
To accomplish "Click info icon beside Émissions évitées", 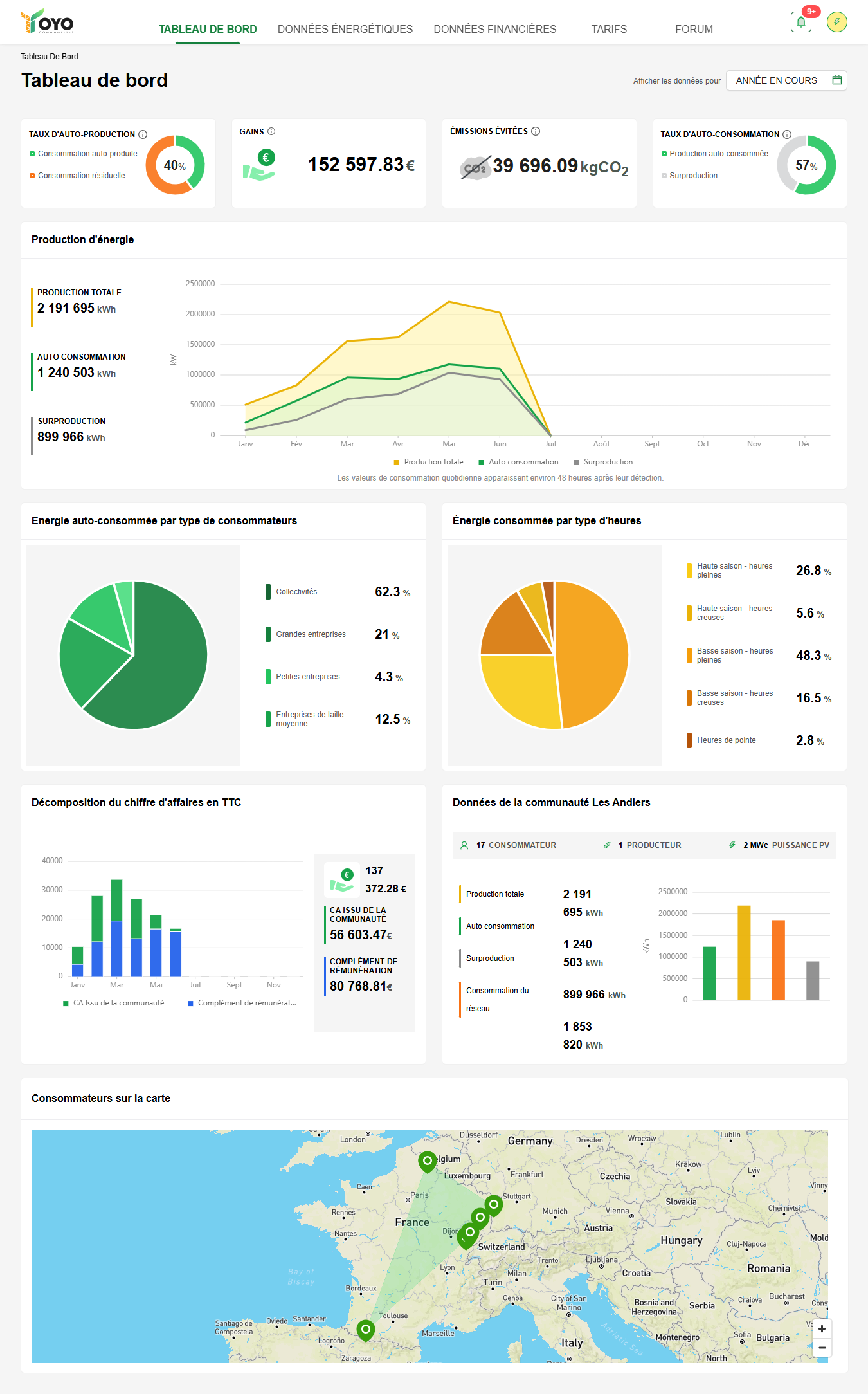I will pyautogui.click(x=536, y=131).
